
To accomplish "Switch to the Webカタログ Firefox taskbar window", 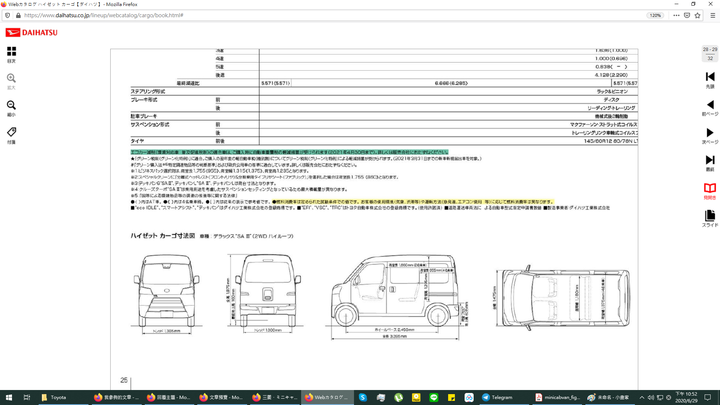I will click(327, 398).
